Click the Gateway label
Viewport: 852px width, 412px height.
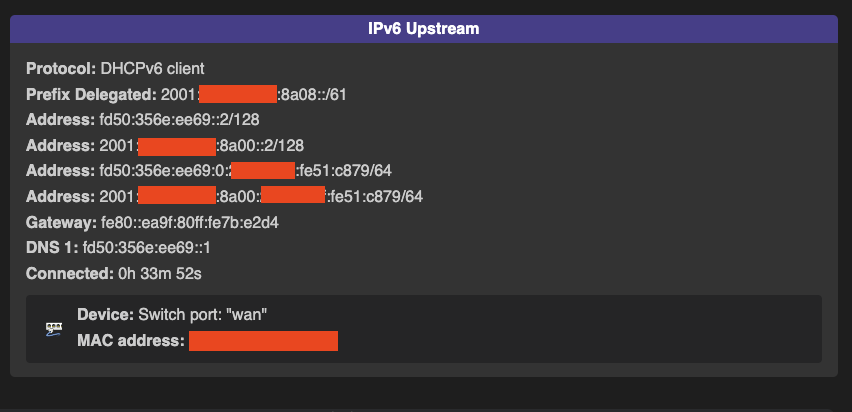coord(61,222)
